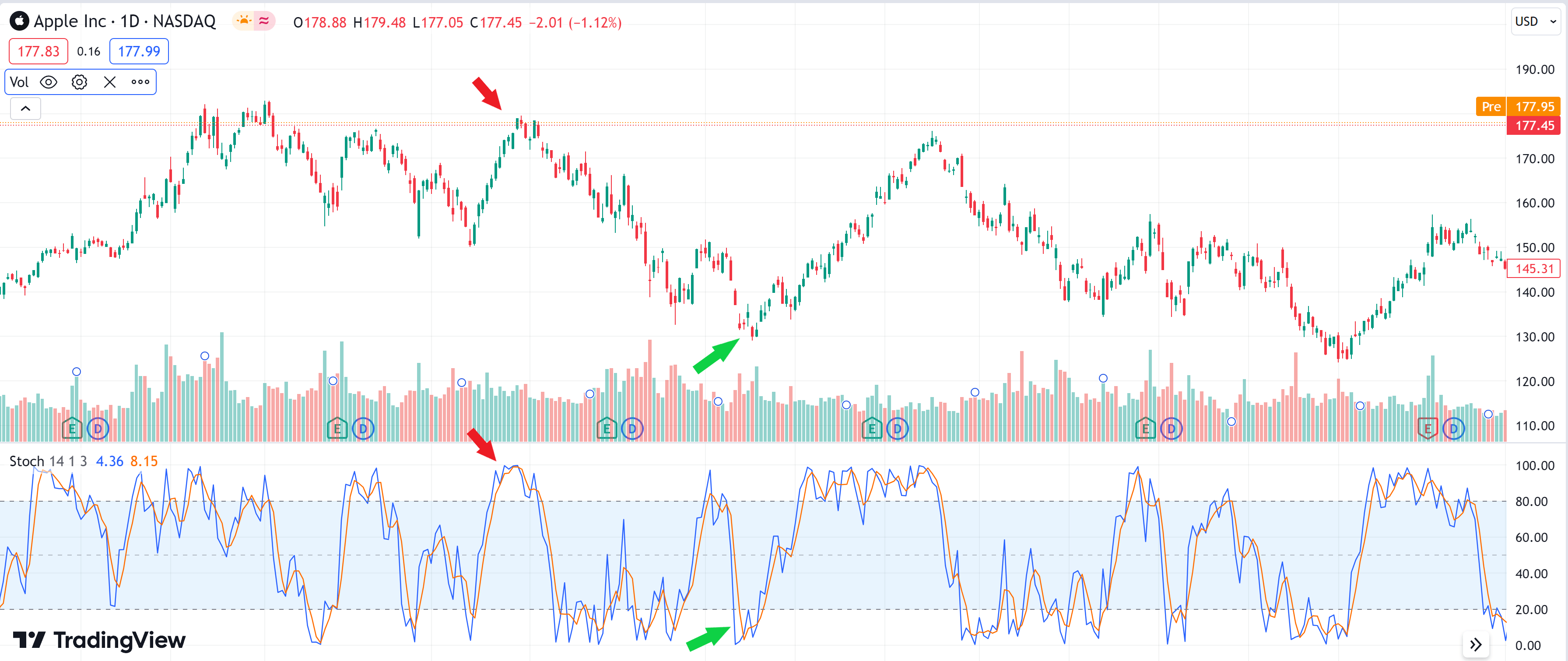Click the orange Pre 177.95 price label

[1518, 106]
